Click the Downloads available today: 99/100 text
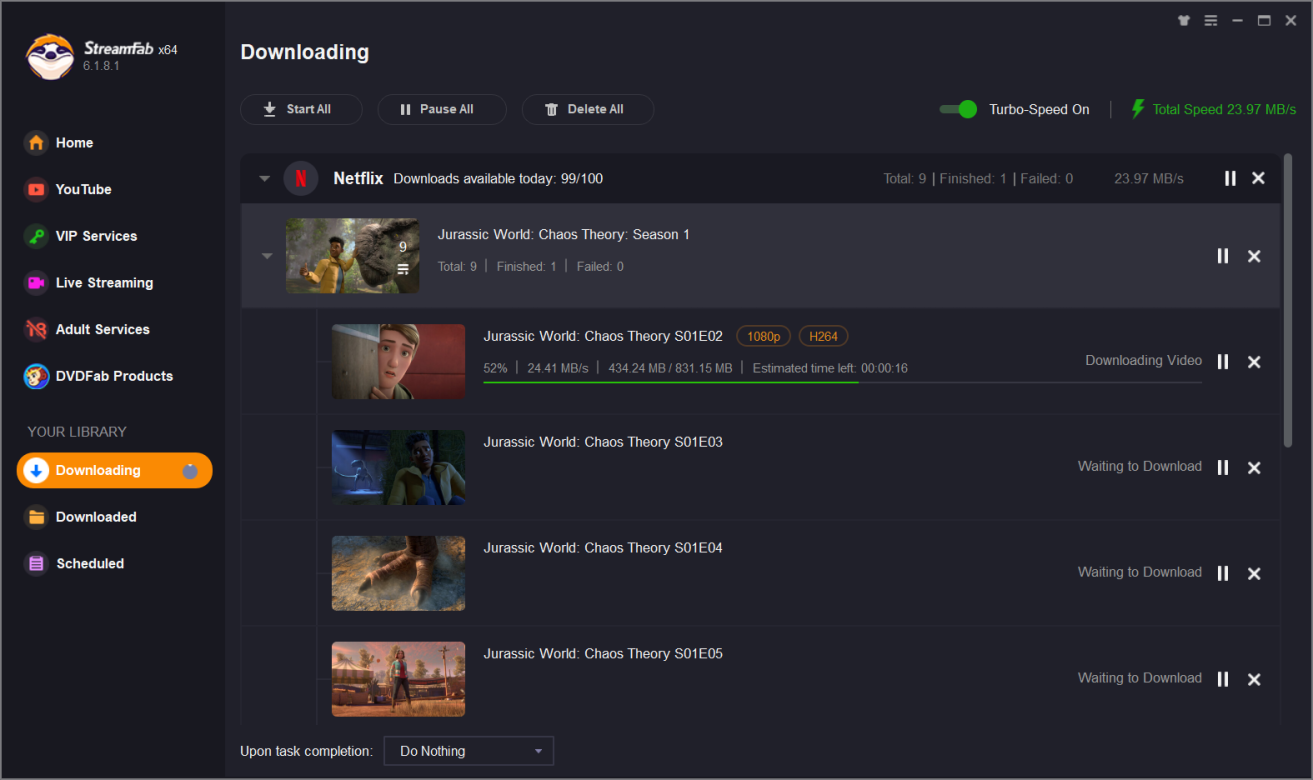 [498, 179]
